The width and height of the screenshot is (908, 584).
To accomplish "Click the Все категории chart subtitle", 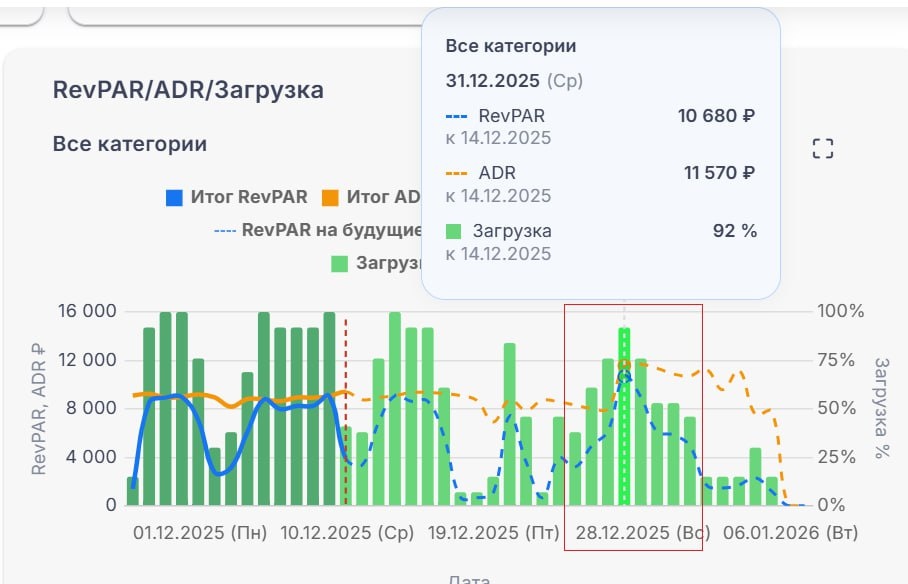I will click(130, 144).
